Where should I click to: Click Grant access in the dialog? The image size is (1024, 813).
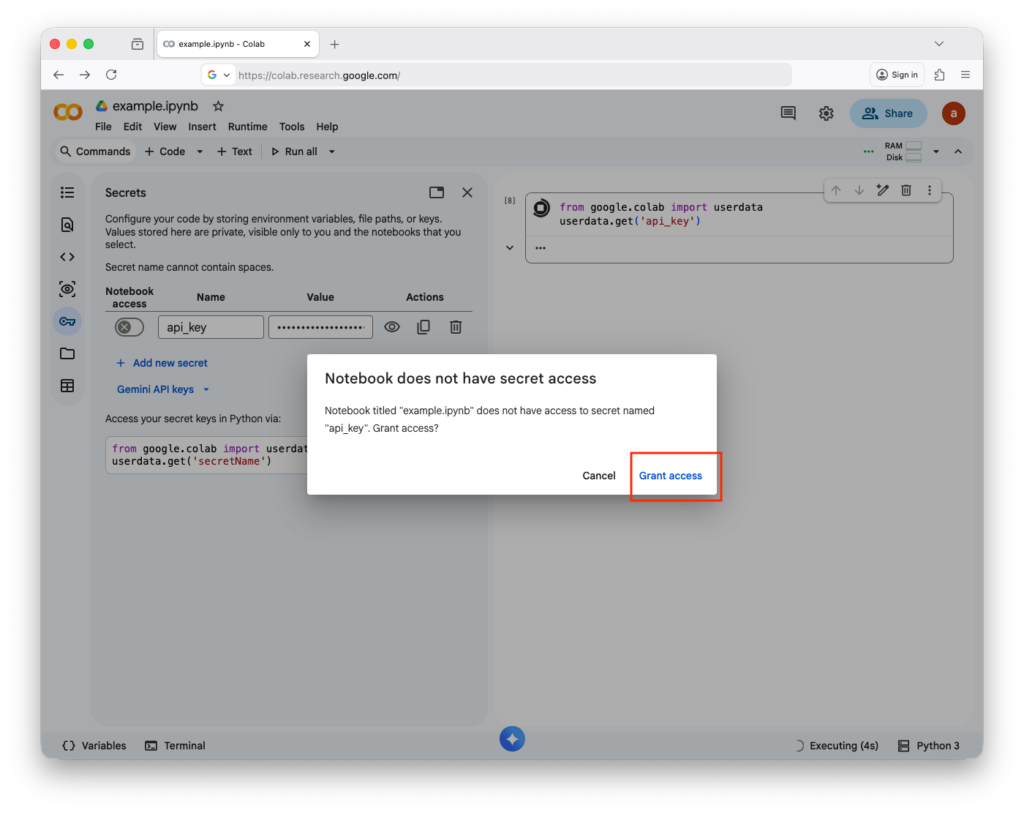(x=670, y=476)
